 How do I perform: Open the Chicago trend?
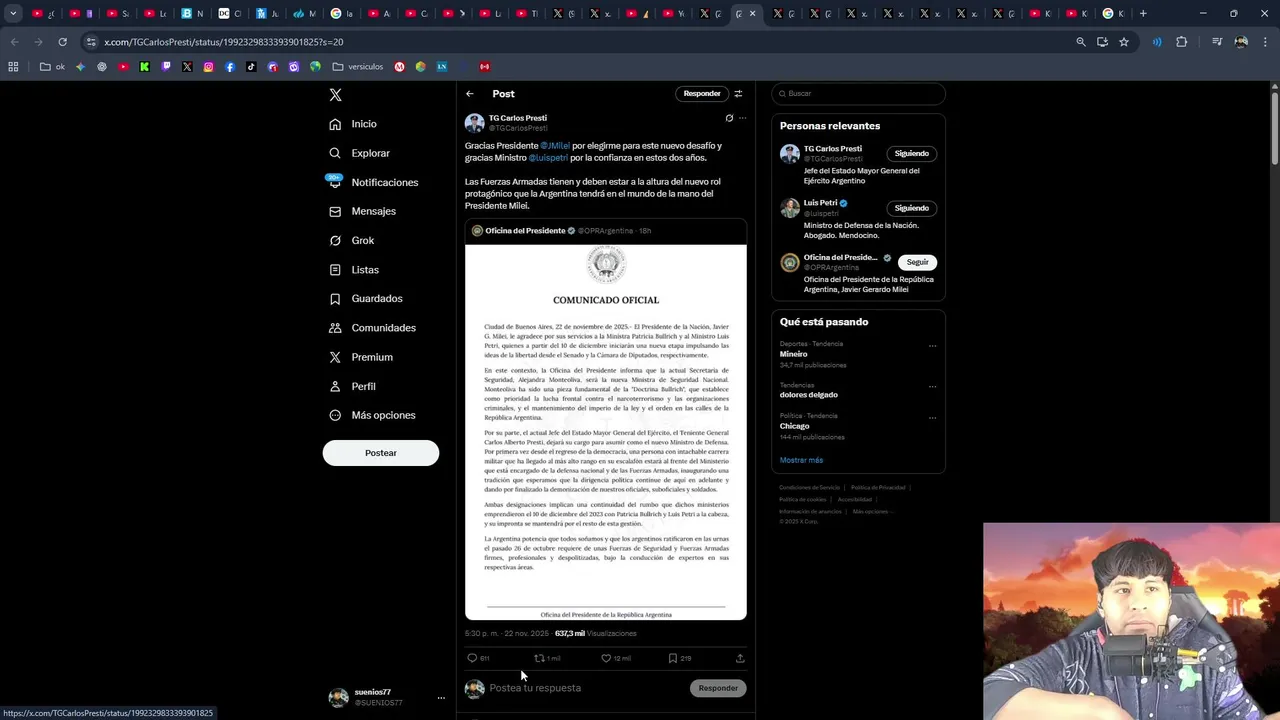pos(795,426)
